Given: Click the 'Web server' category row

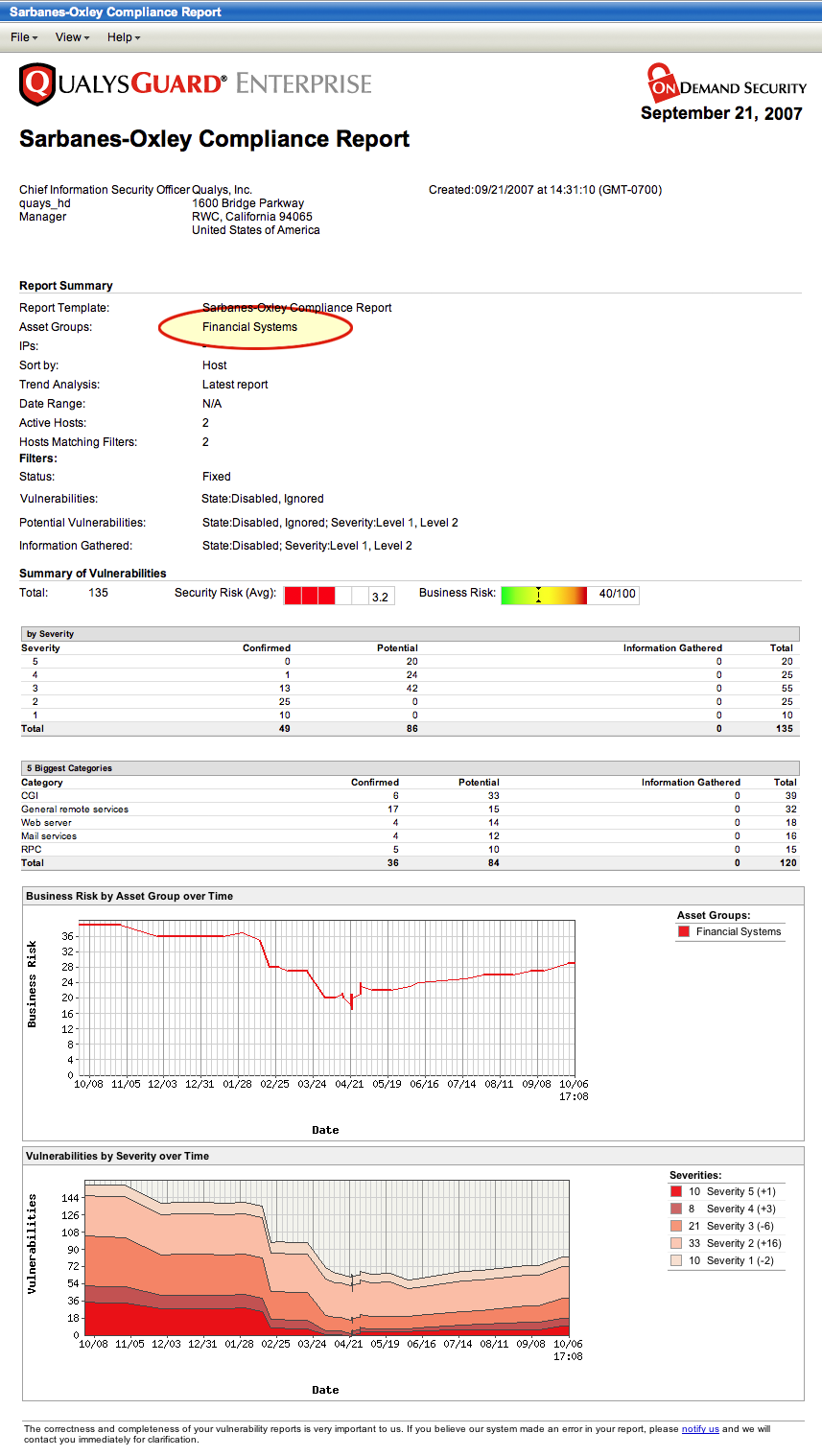Looking at the screenshot, I should click(411, 823).
